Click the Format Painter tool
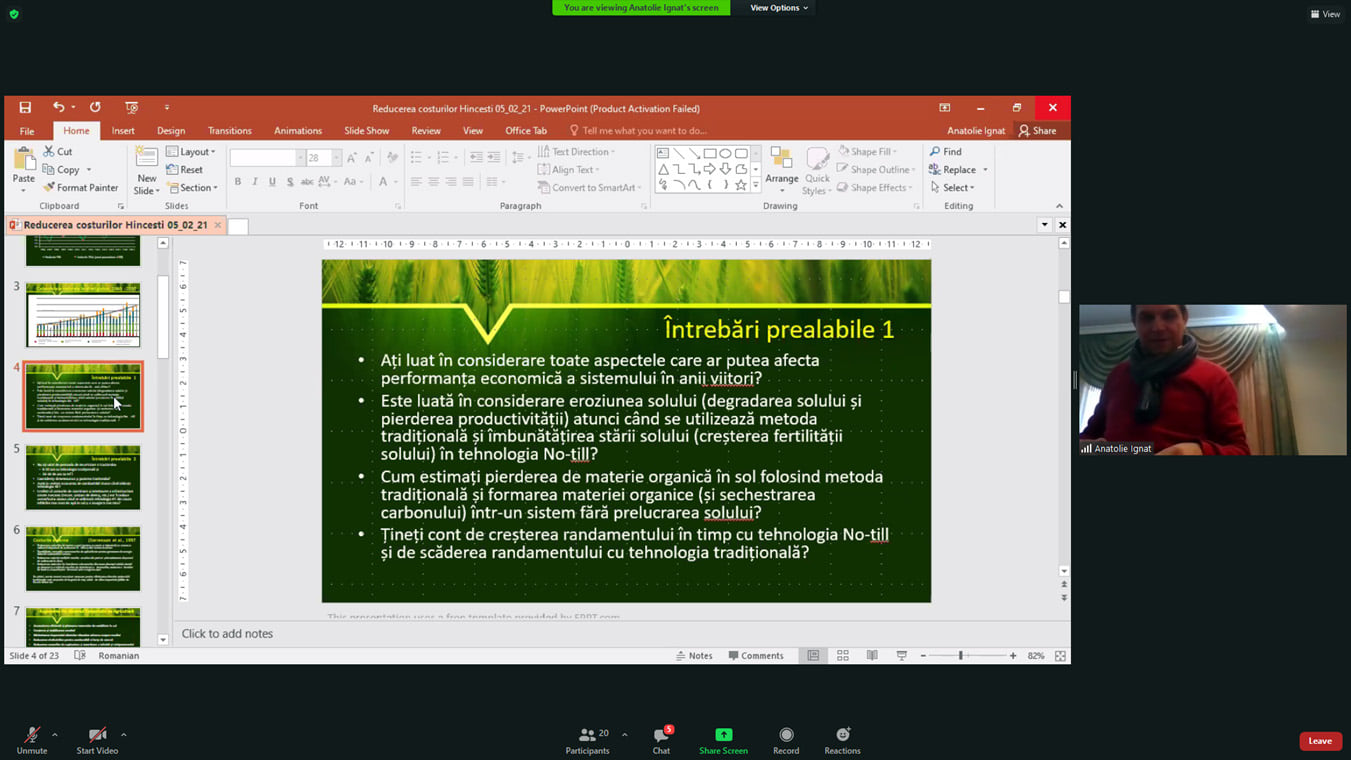 (x=80, y=188)
